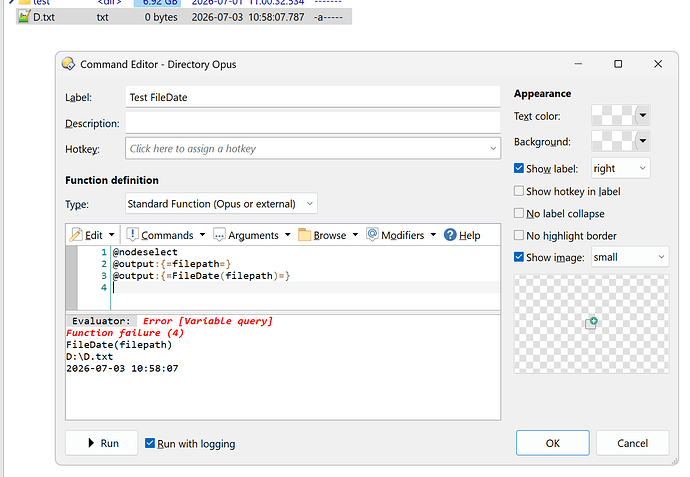The width and height of the screenshot is (690, 477).
Task: Enable No highlight border option
Action: click(519, 235)
